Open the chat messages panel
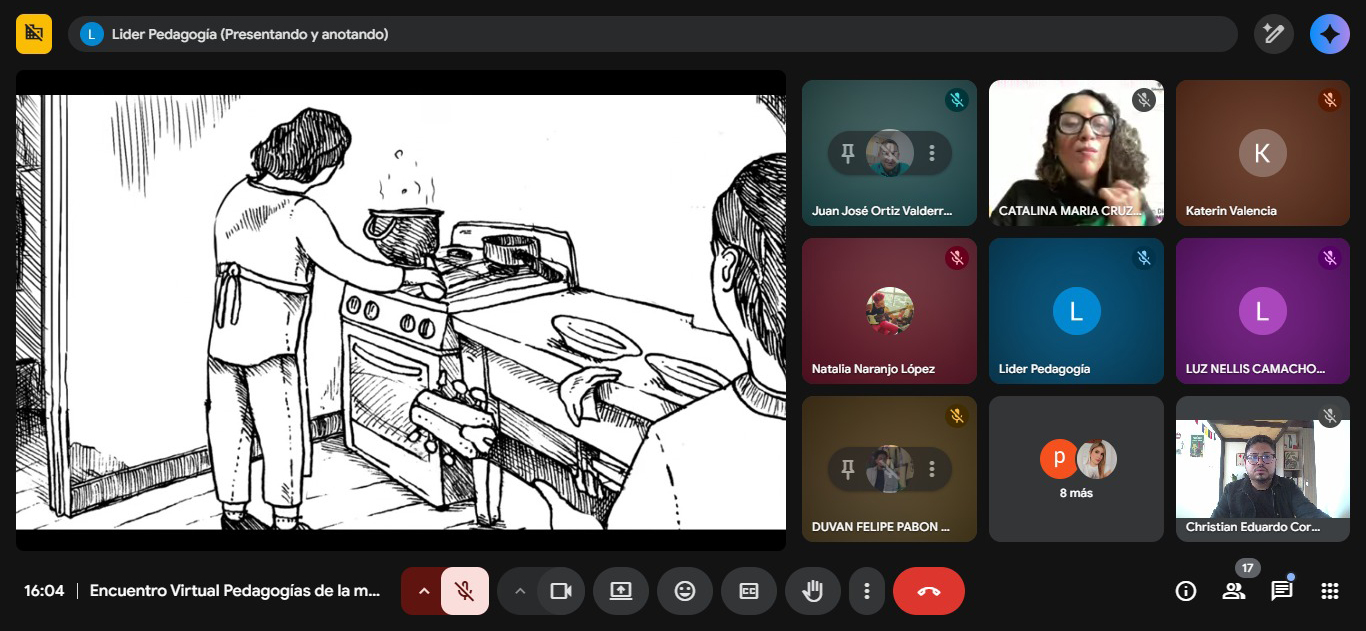This screenshot has width=1366, height=631. [1281, 591]
